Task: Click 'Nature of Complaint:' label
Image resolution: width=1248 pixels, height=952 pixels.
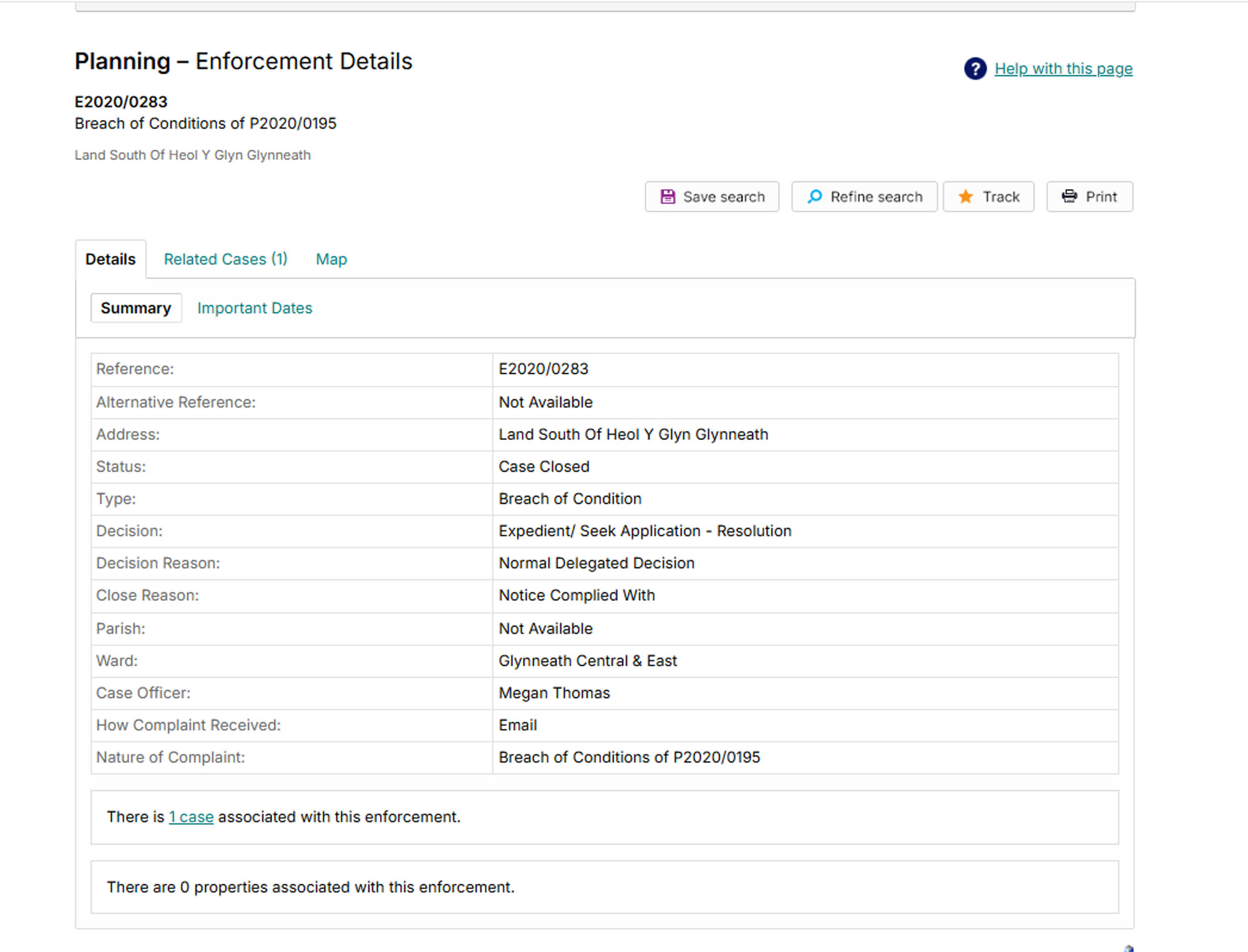Action: (x=170, y=757)
